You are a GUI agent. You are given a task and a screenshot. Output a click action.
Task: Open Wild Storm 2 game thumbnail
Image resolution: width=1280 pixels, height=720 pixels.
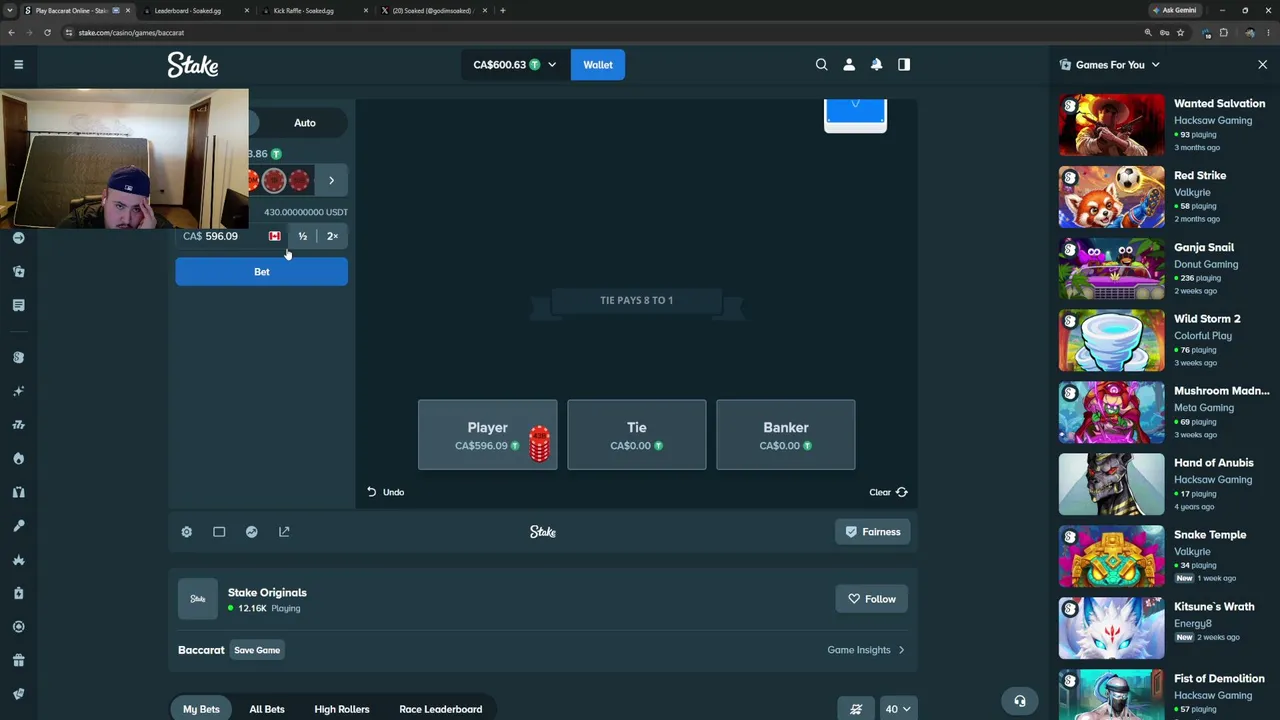(x=1112, y=341)
